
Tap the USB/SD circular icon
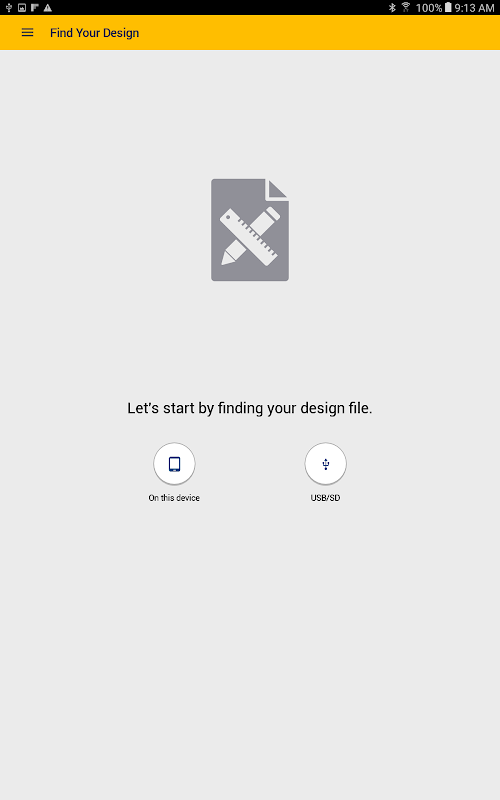[326, 464]
